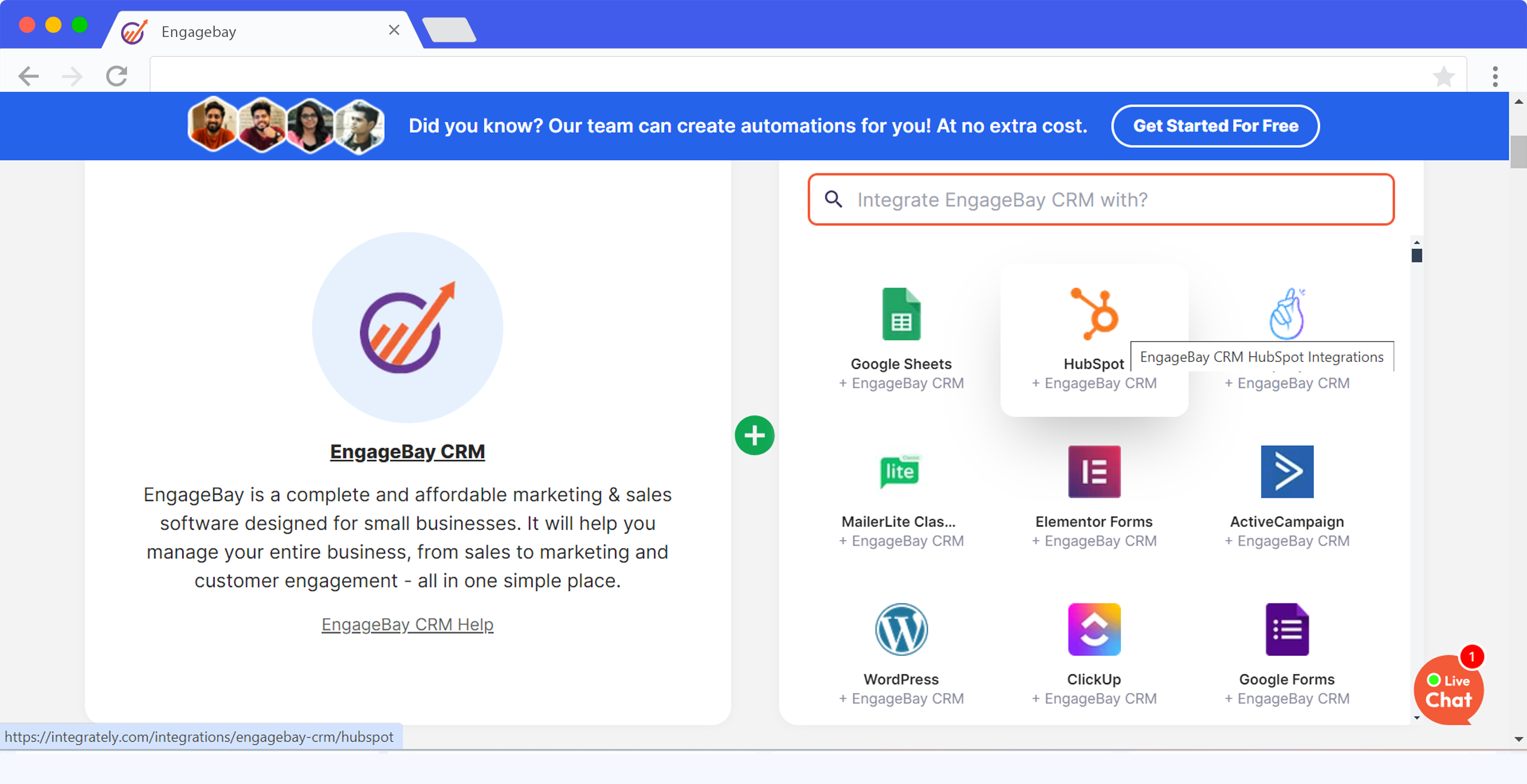This screenshot has width=1527, height=784.
Task: Click the WordPress label
Action: pos(901,679)
